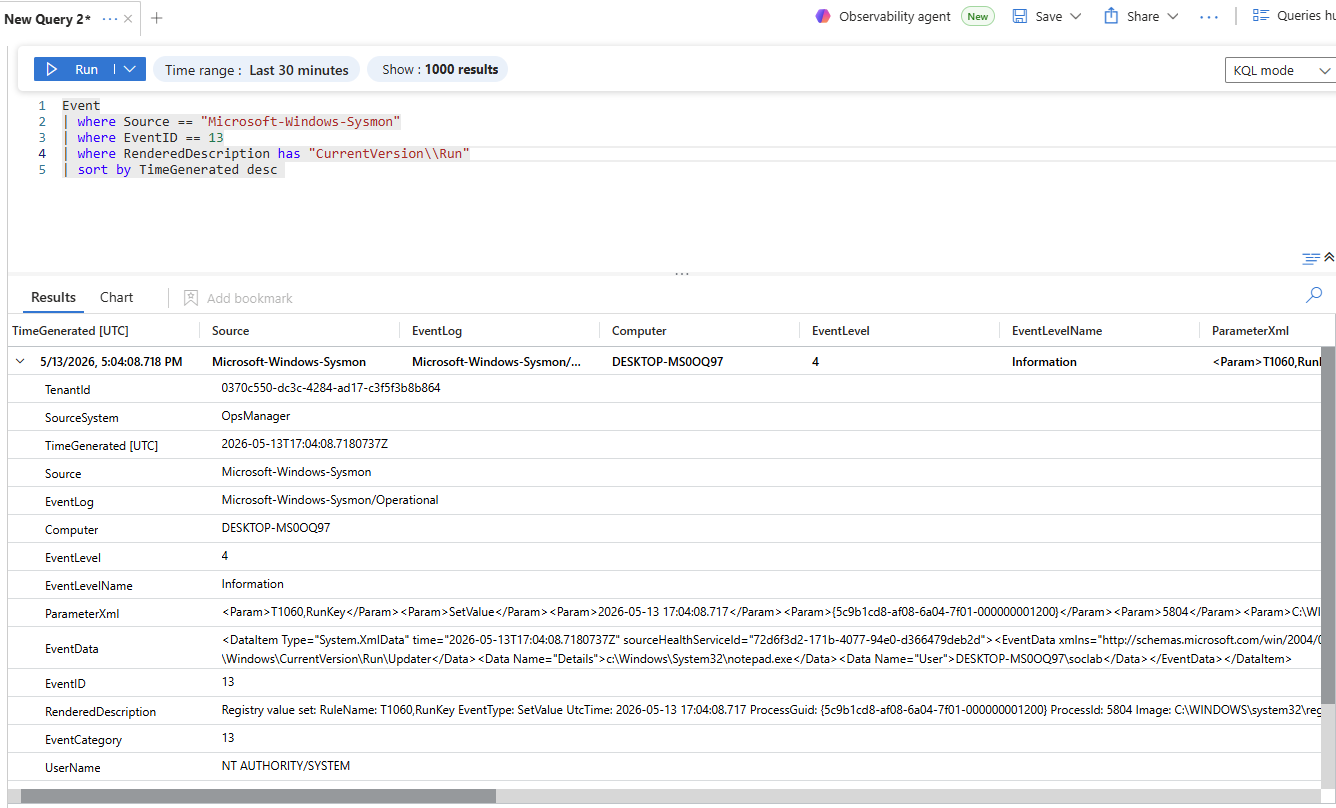Screen dimensions: 1336x808
Task: Click the Add bookmark button text
Action: coord(250,298)
